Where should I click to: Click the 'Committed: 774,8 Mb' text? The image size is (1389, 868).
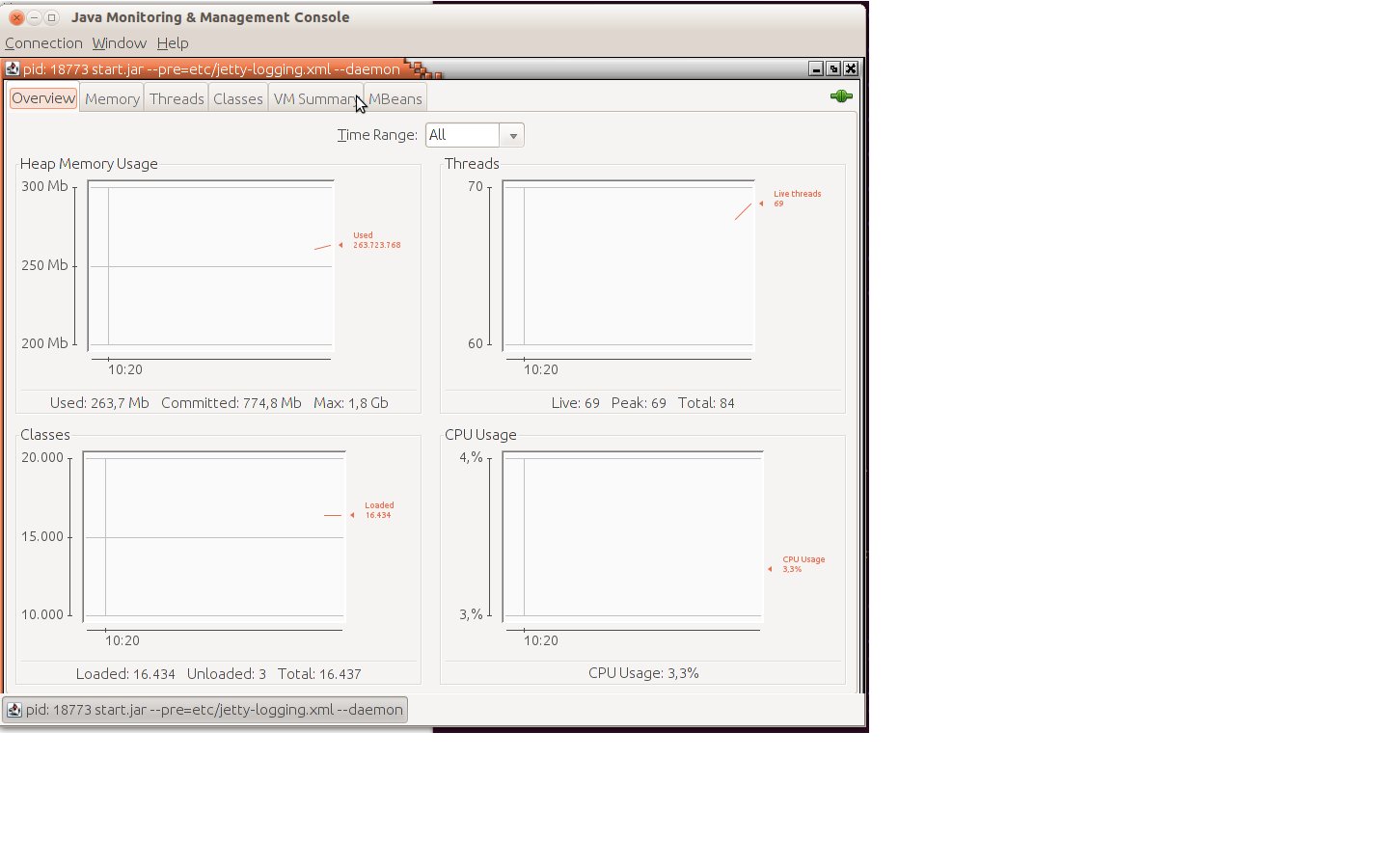click(x=231, y=403)
